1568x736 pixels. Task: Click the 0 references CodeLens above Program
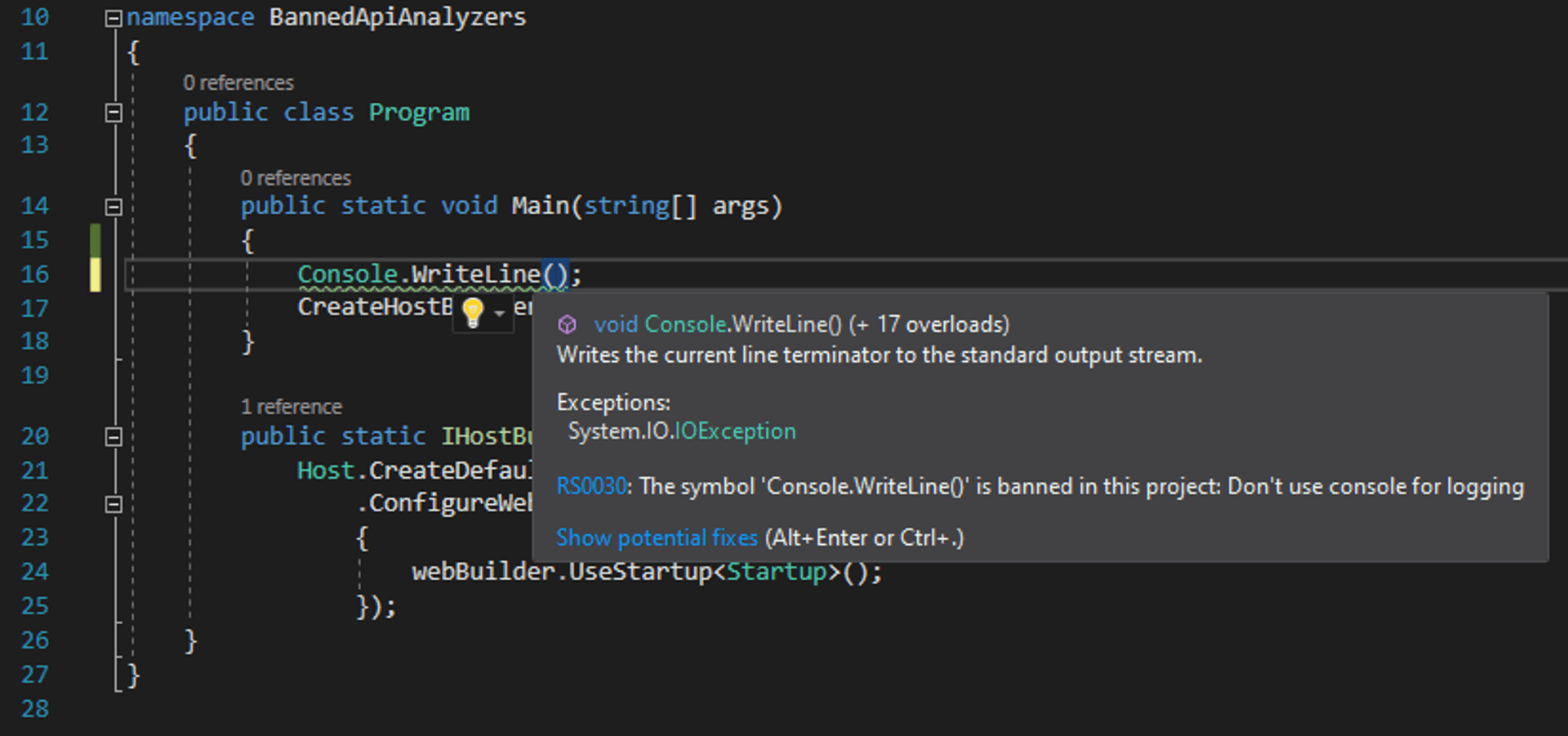238,82
